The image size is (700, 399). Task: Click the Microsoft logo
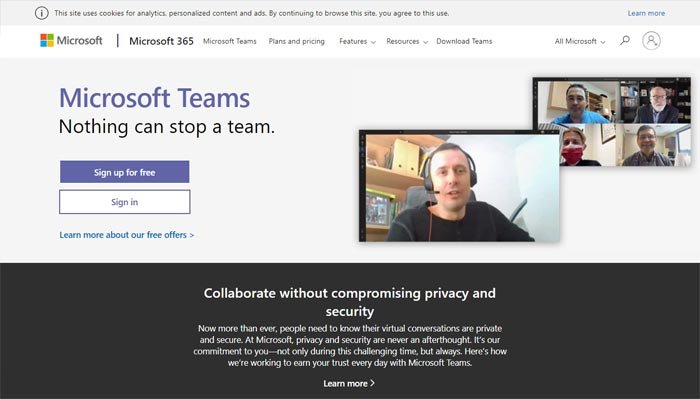[71, 41]
